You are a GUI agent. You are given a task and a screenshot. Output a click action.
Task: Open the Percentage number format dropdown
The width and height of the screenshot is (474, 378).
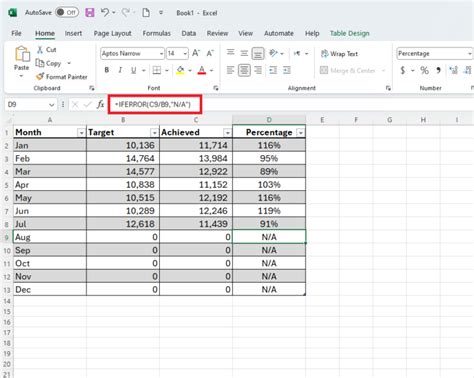coord(469,53)
